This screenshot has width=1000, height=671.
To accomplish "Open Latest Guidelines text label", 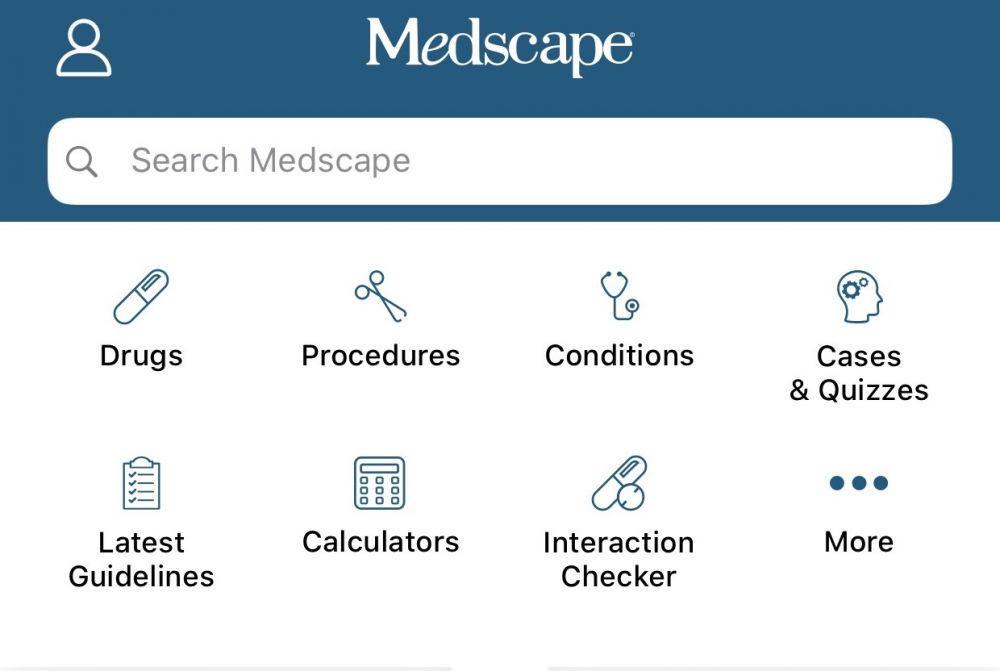I will tap(141, 559).
